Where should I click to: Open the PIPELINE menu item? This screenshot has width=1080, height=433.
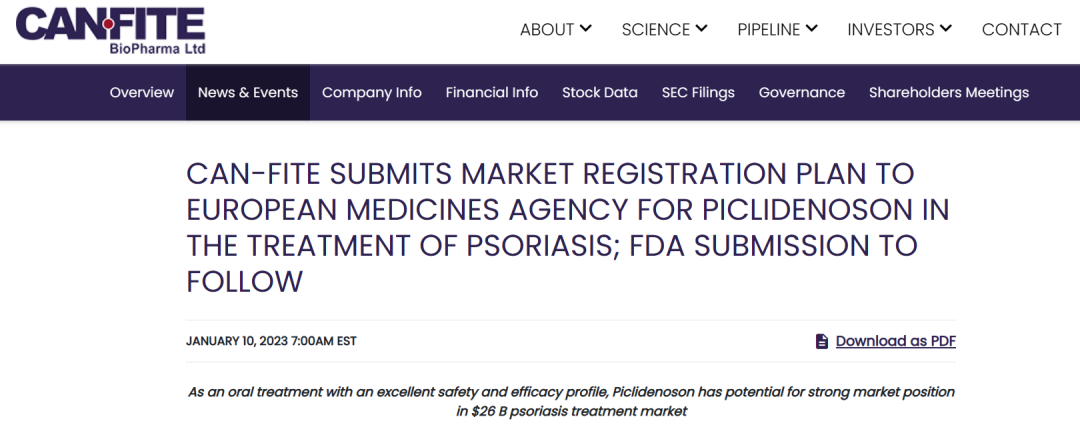(x=768, y=30)
